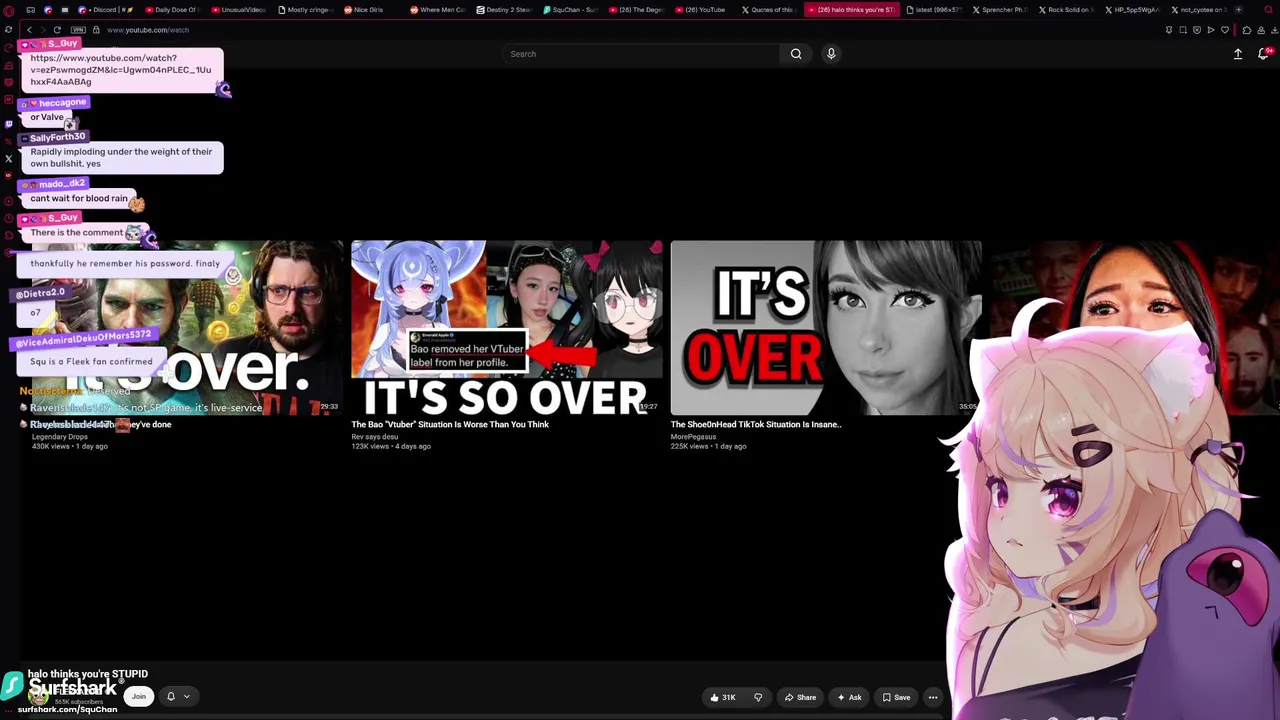1280x720 pixels.
Task: Open the more actions three-dot menu
Action: (x=933, y=697)
